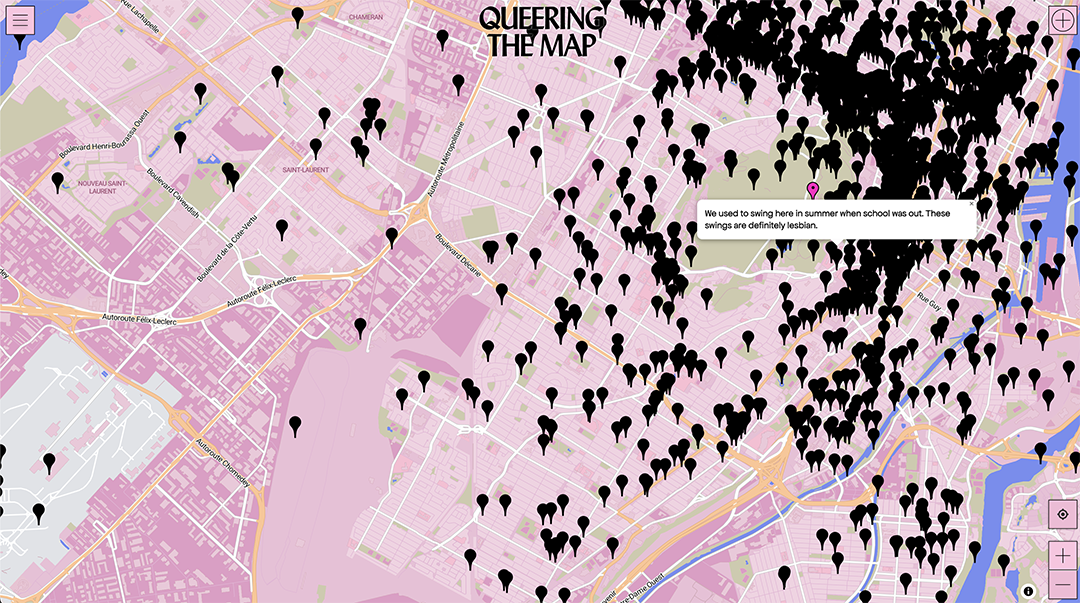Select the pin on green land between the waterways near the info icon
The height and width of the screenshot is (603, 1080).
coord(1004,563)
